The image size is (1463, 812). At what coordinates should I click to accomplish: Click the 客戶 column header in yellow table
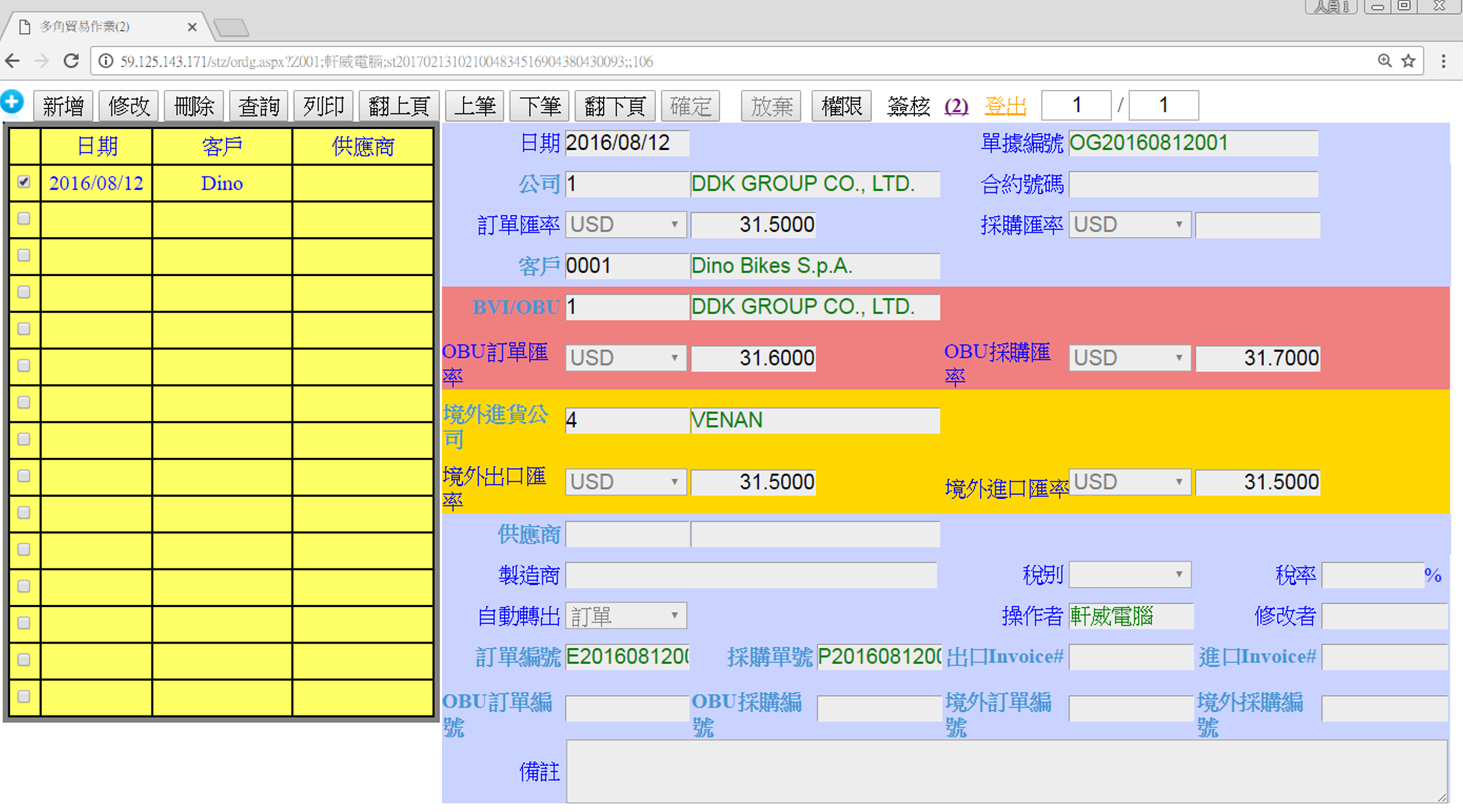point(222,146)
